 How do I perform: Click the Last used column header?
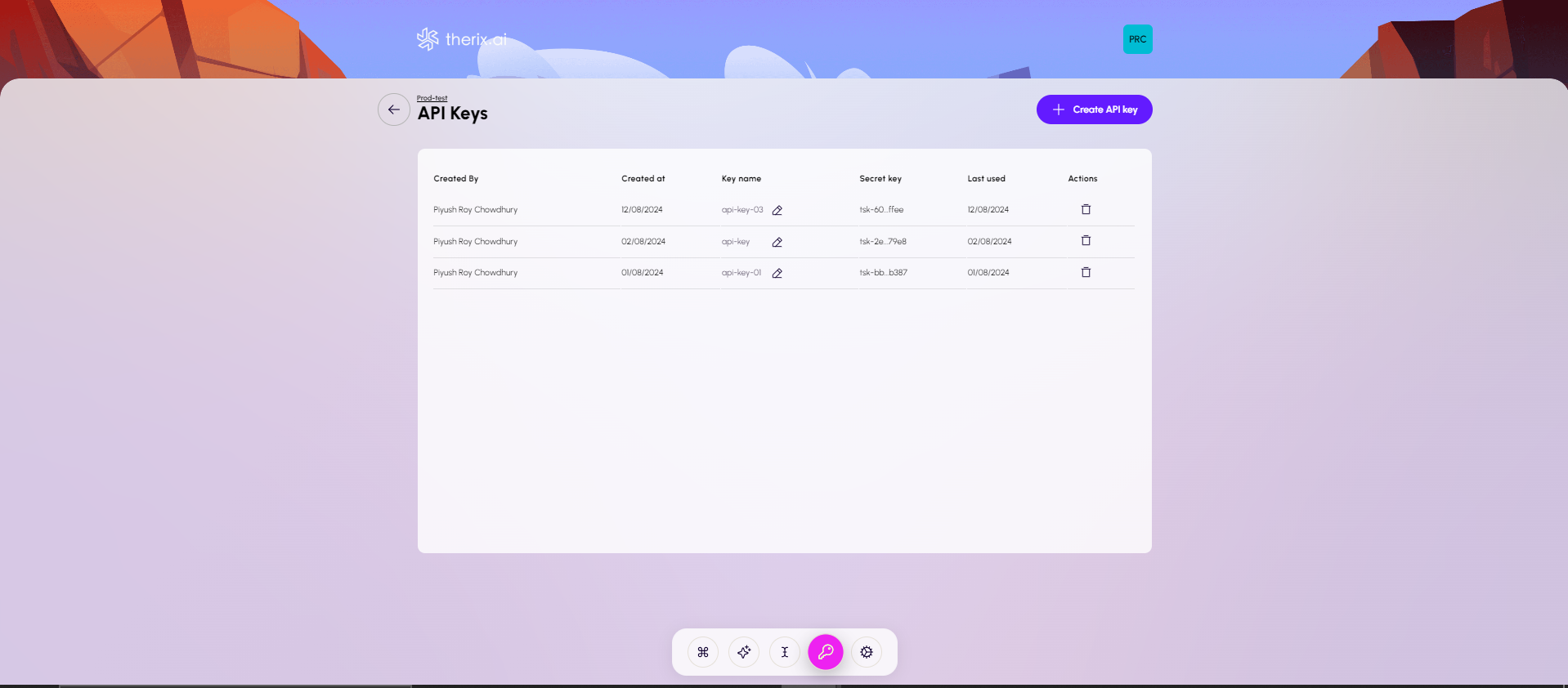pos(987,178)
